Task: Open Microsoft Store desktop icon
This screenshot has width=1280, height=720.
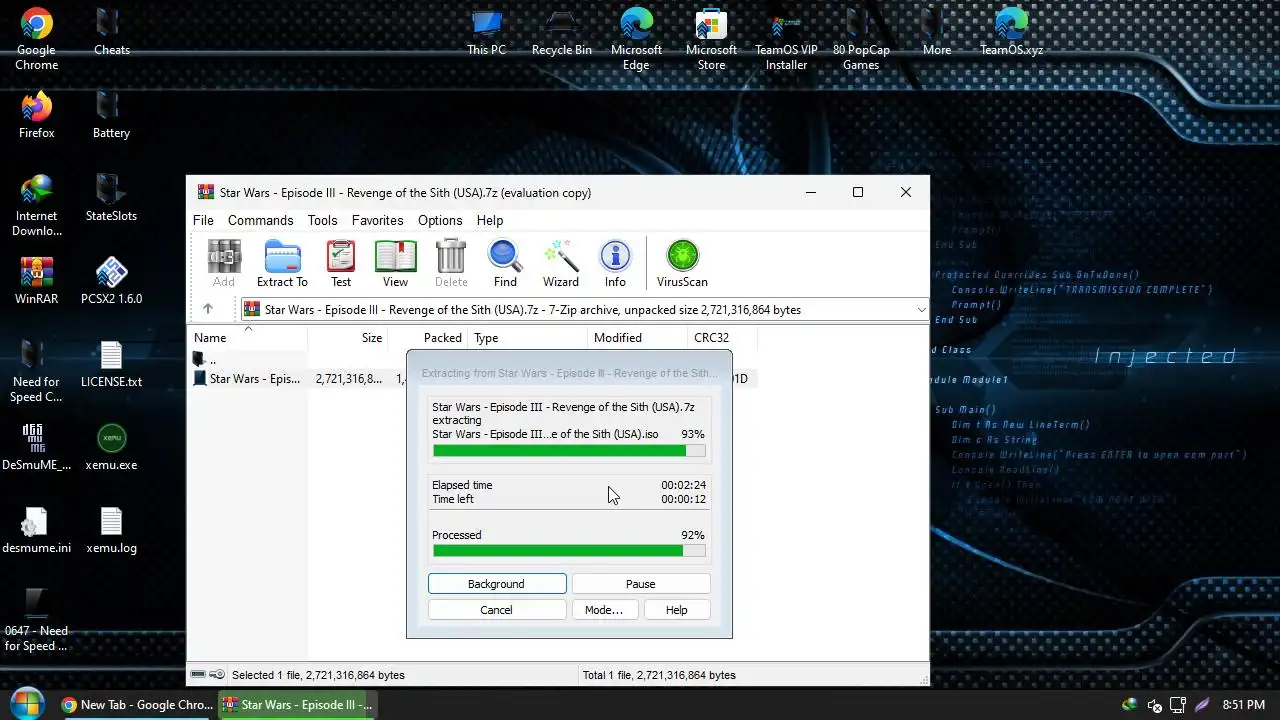Action: point(711,40)
